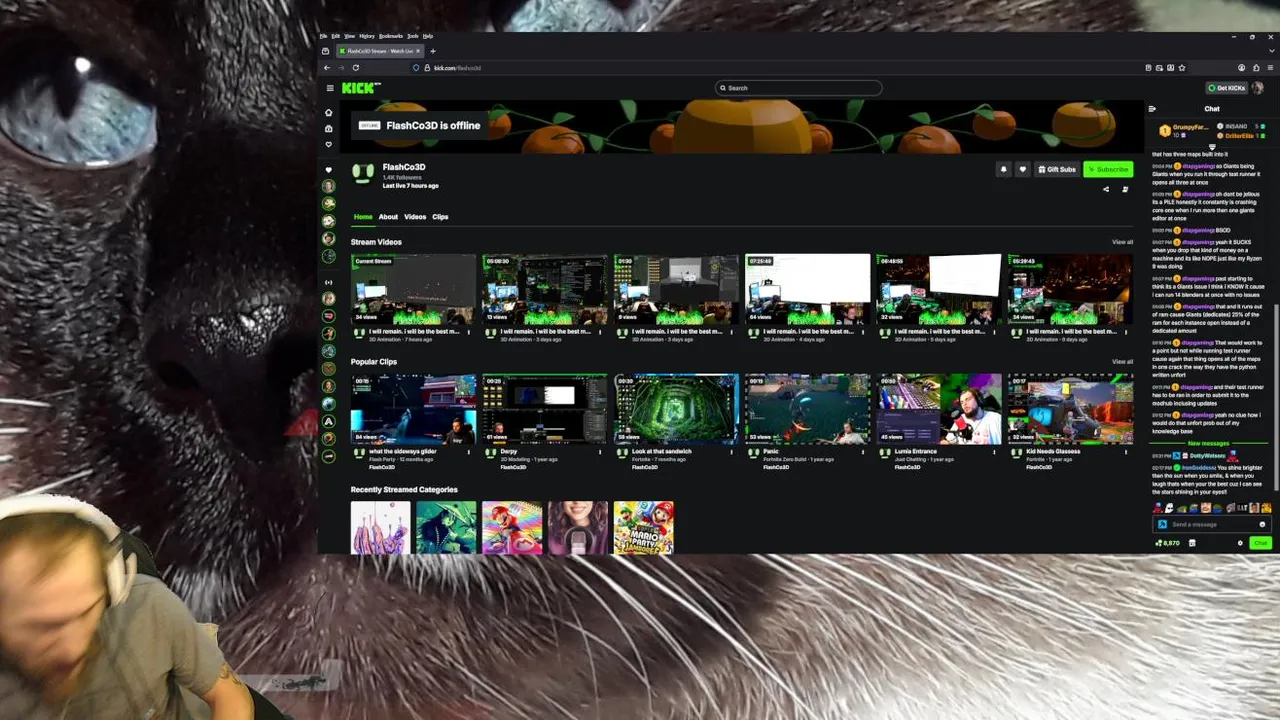
Task: Open the Kick sidebar hamburger menu
Action: [329, 88]
